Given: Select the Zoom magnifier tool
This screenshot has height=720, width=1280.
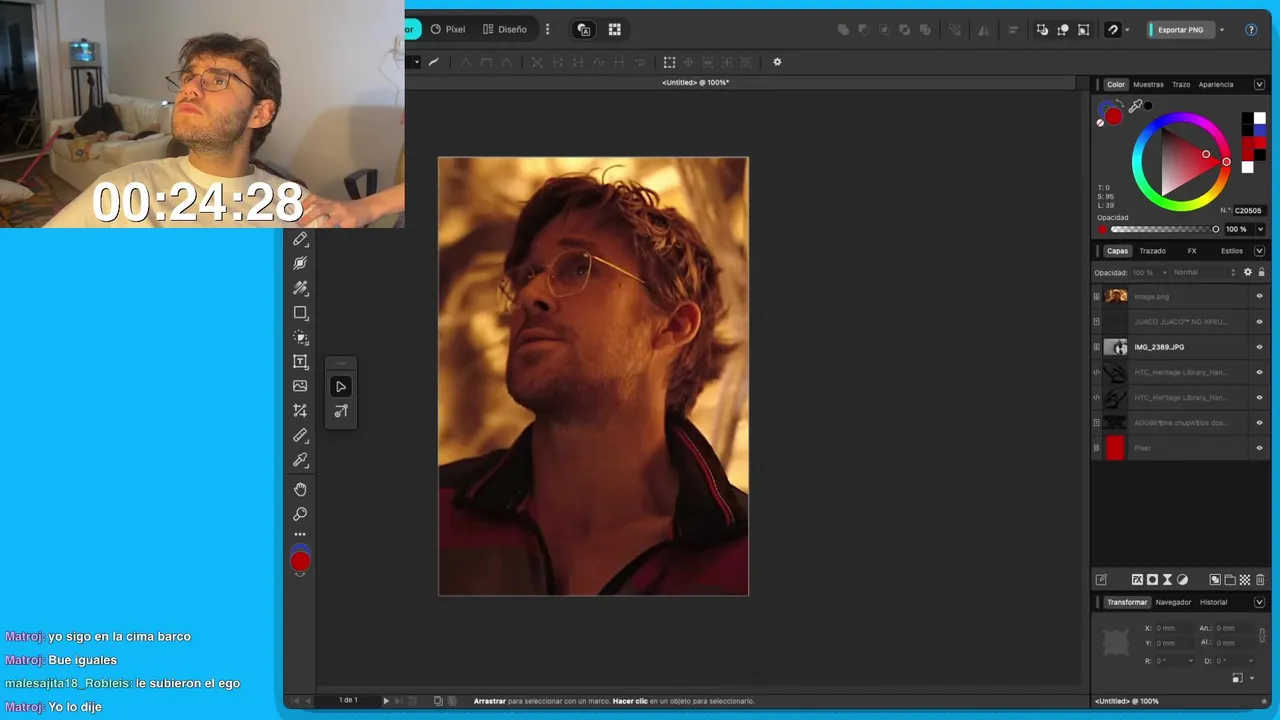Looking at the screenshot, I should 300,514.
